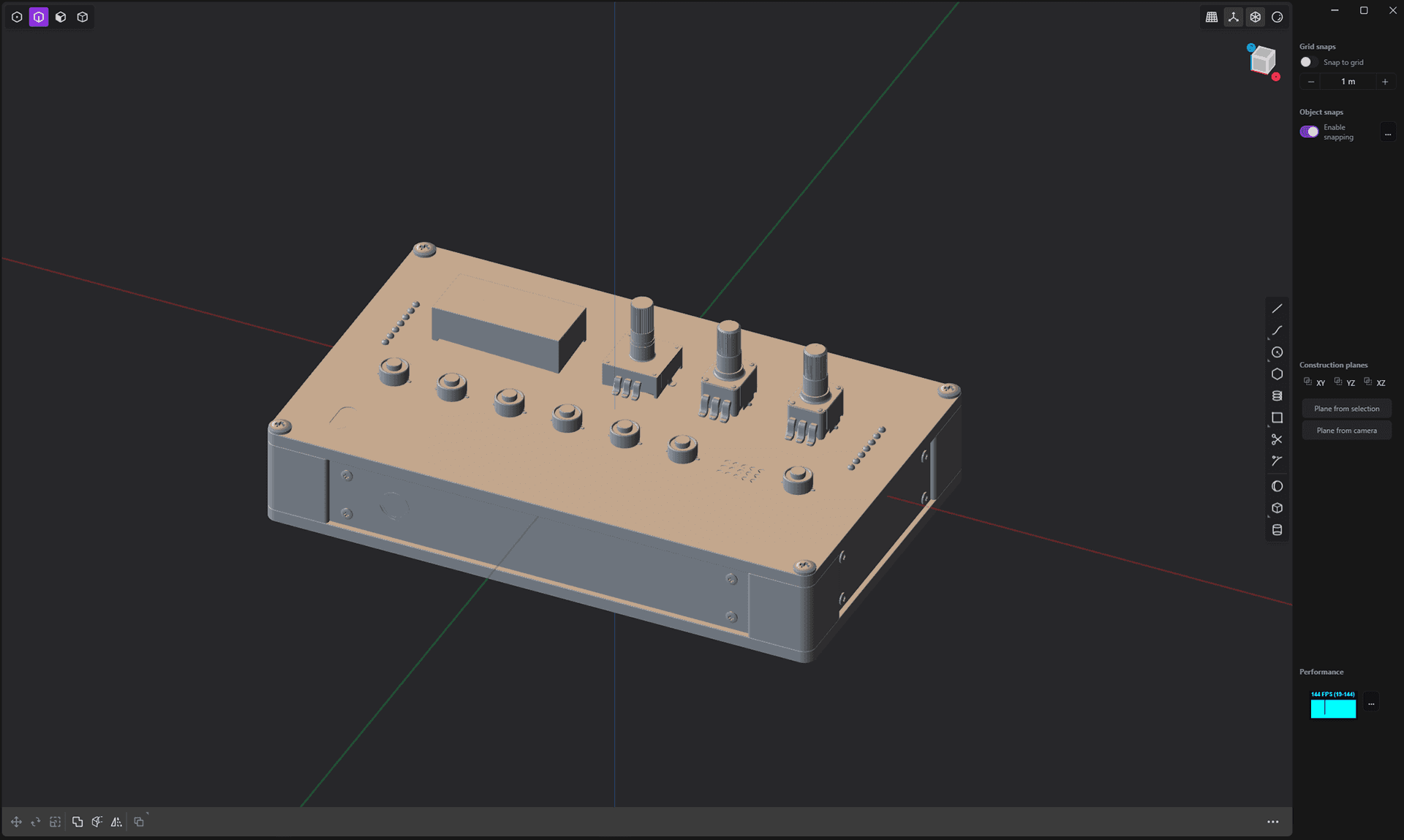Image resolution: width=1404 pixels, height=840 pixels.
Task: Toggle the Snap to grid switch
Action: [x=1308, y=62]
